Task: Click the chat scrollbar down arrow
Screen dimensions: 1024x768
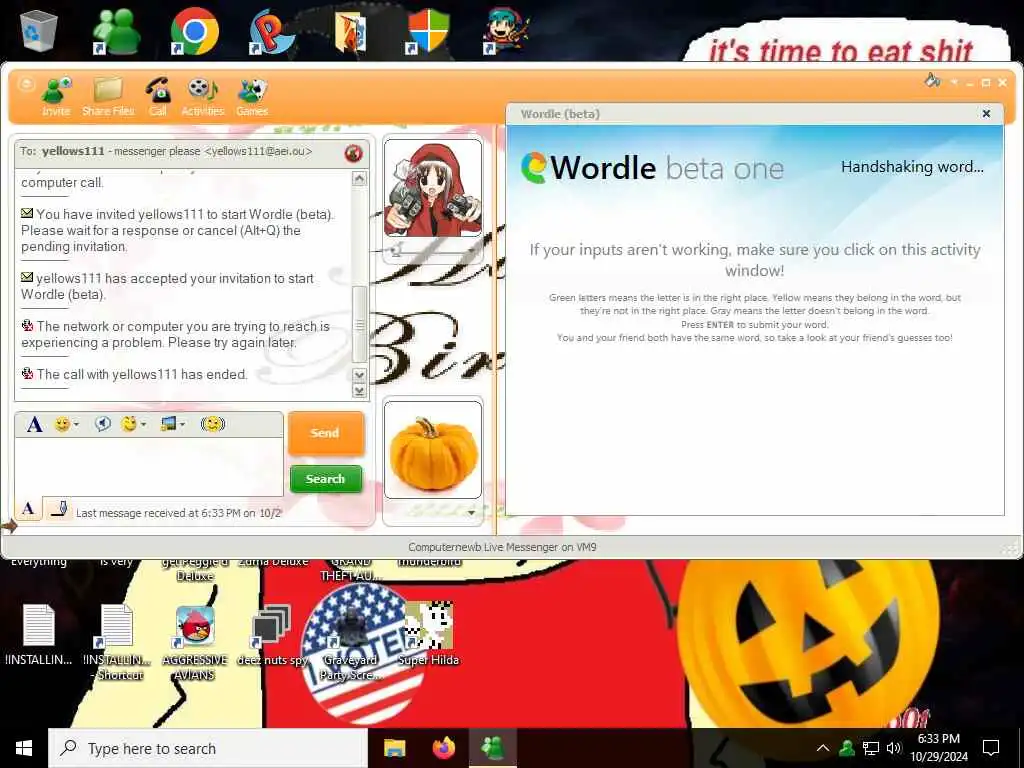Action: (359, 375)
